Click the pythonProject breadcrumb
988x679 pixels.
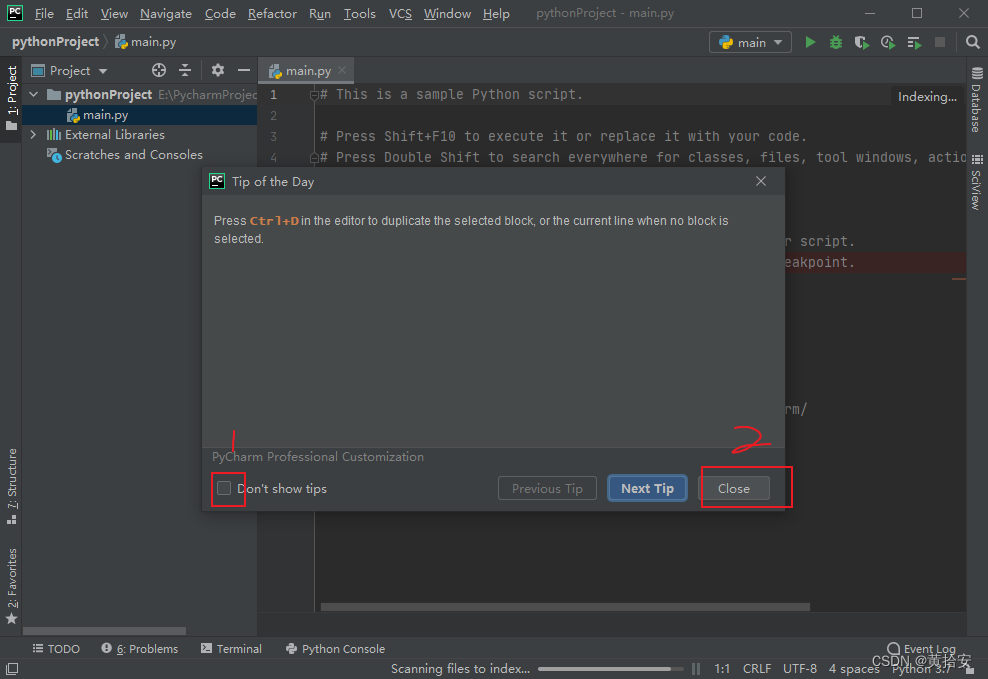(55, 42)
